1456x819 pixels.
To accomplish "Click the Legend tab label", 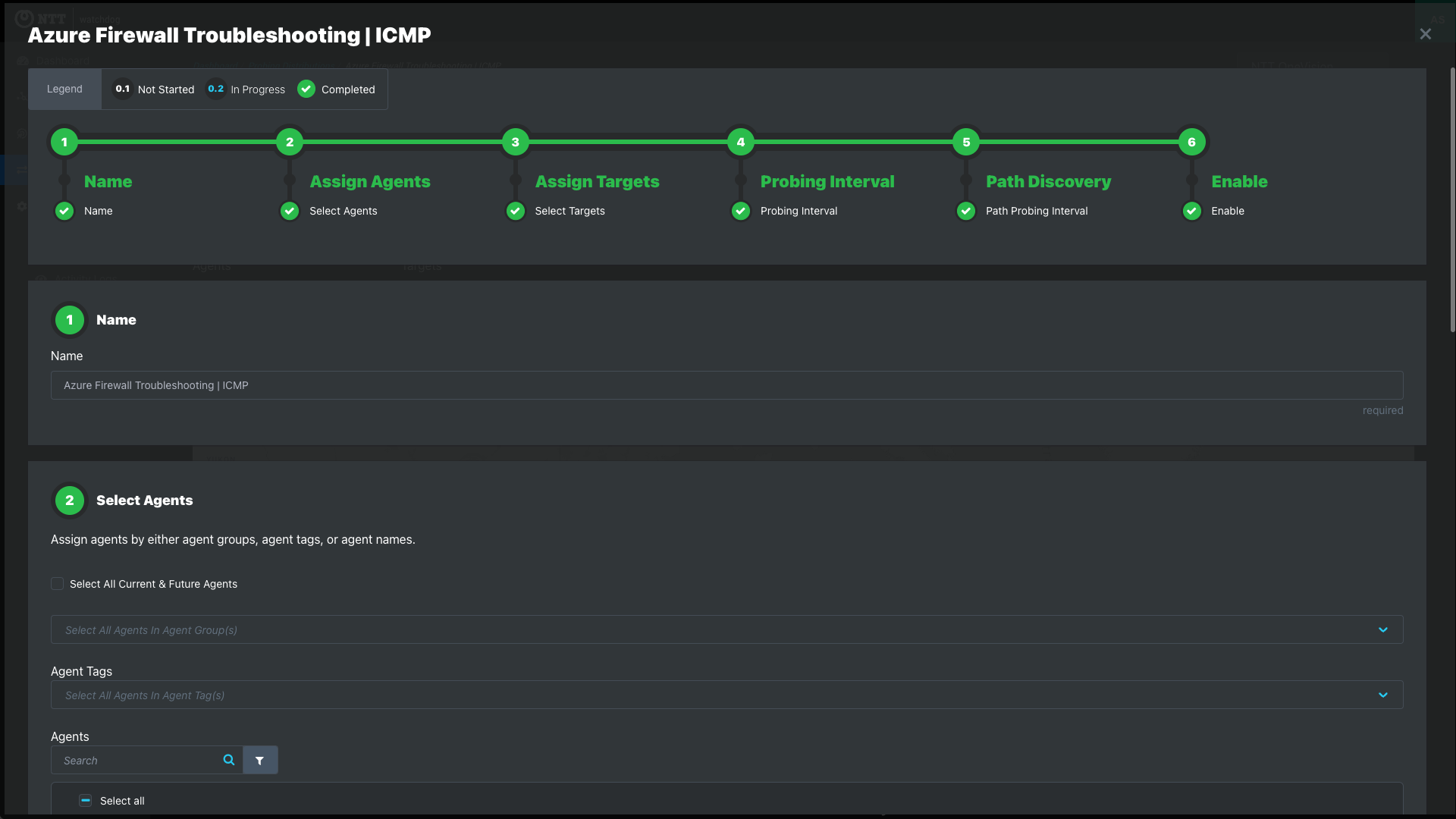I will point(64,89).
